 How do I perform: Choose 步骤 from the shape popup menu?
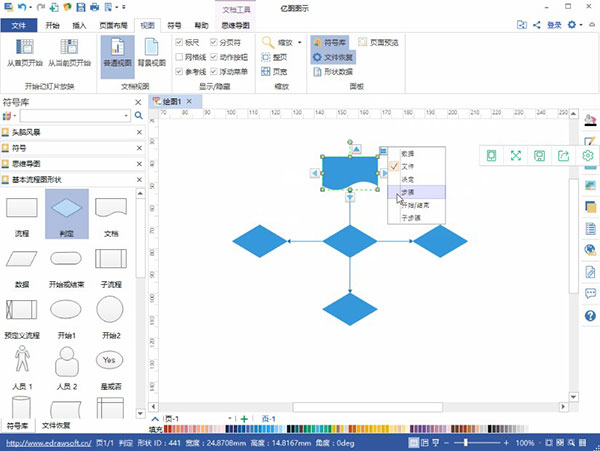(408, 191)
